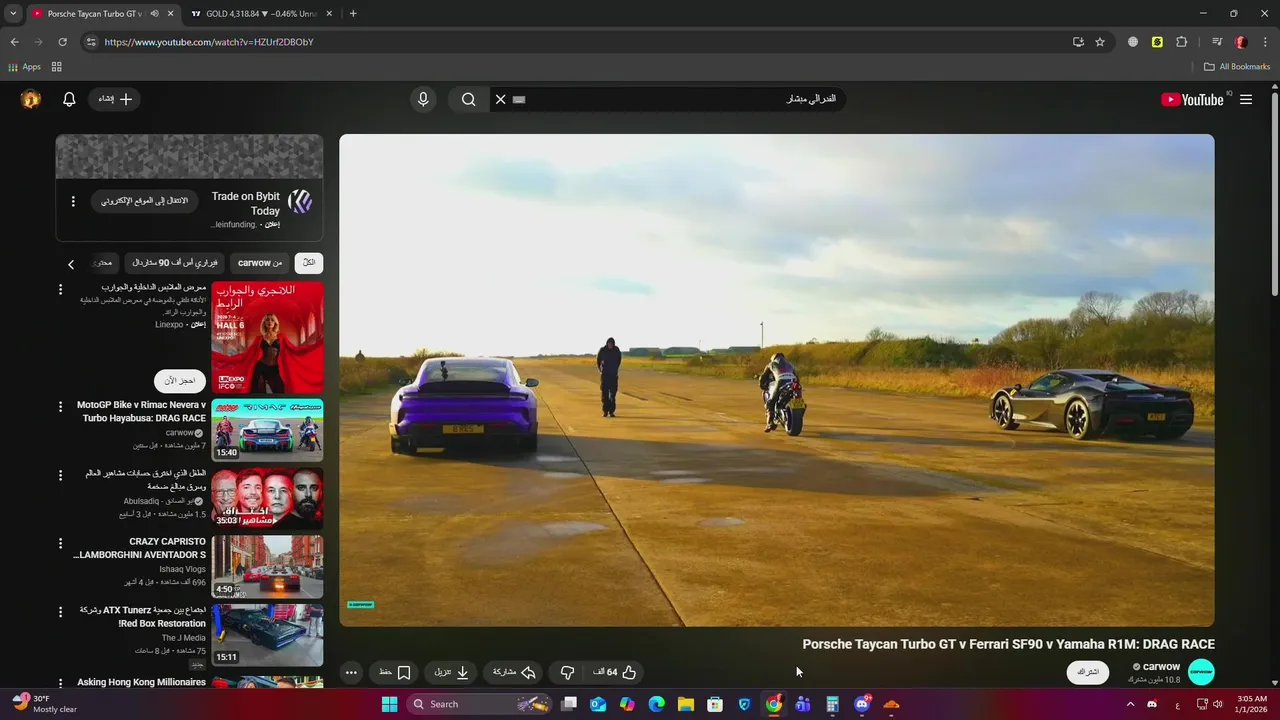The image size is (1280, 720).
Task: Open the keyboard icon in the search box
Action: pos(519,99)
